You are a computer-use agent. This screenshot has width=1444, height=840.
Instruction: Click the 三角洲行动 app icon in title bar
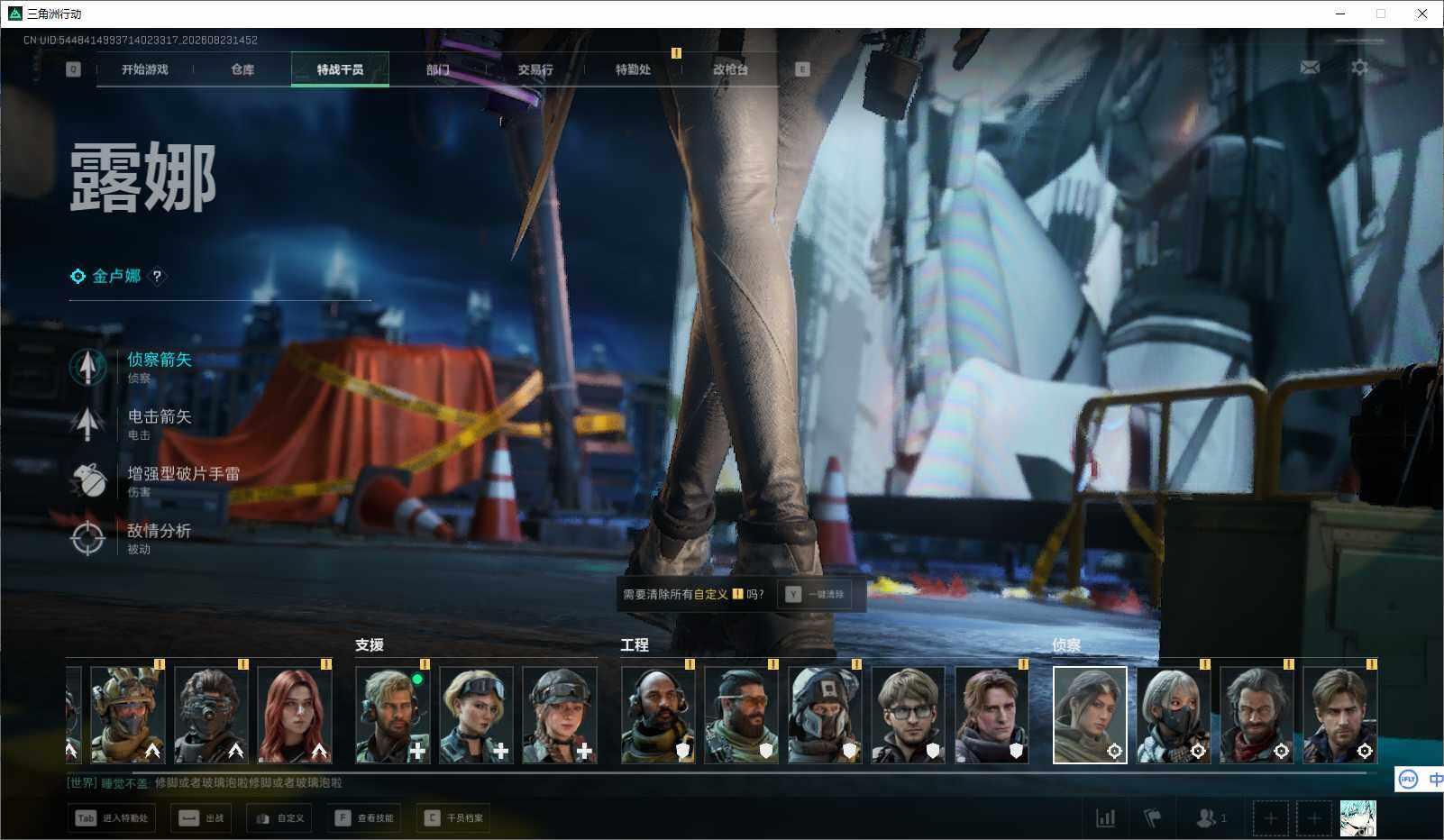coord(14,14)
